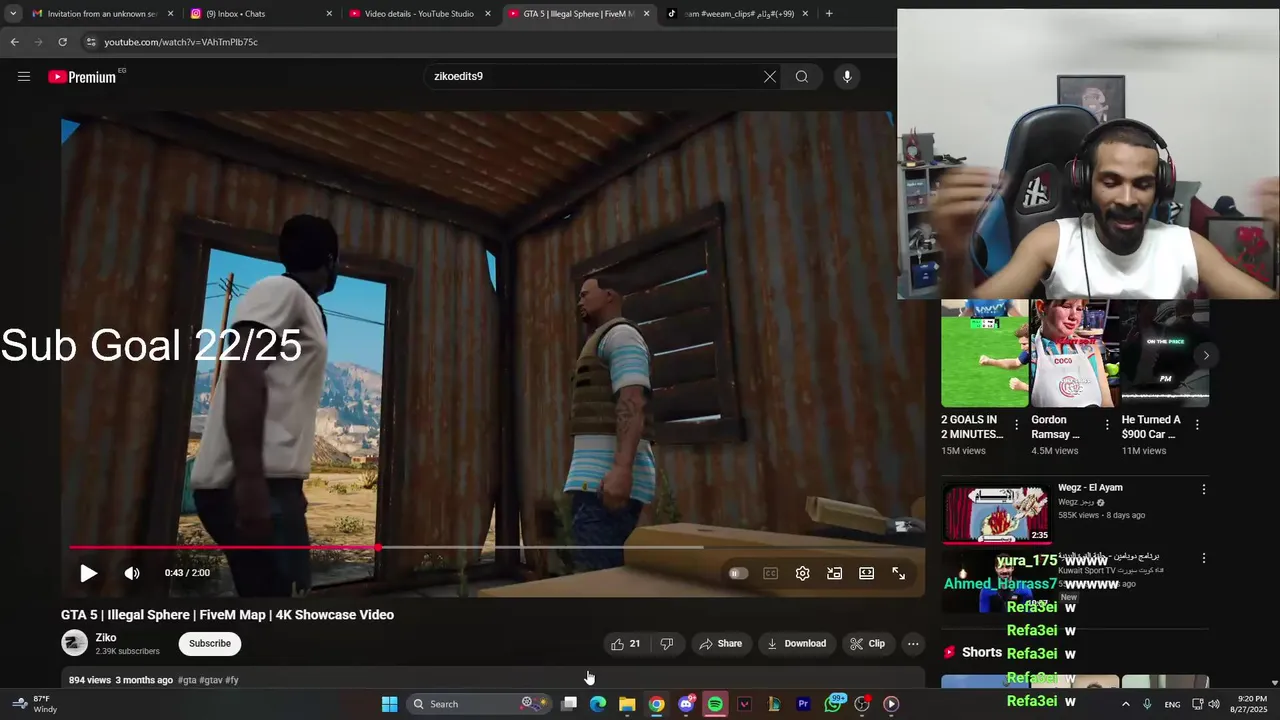Screen dimensions: 1280x720
Task: Share the video
Action: click(721, 644)
